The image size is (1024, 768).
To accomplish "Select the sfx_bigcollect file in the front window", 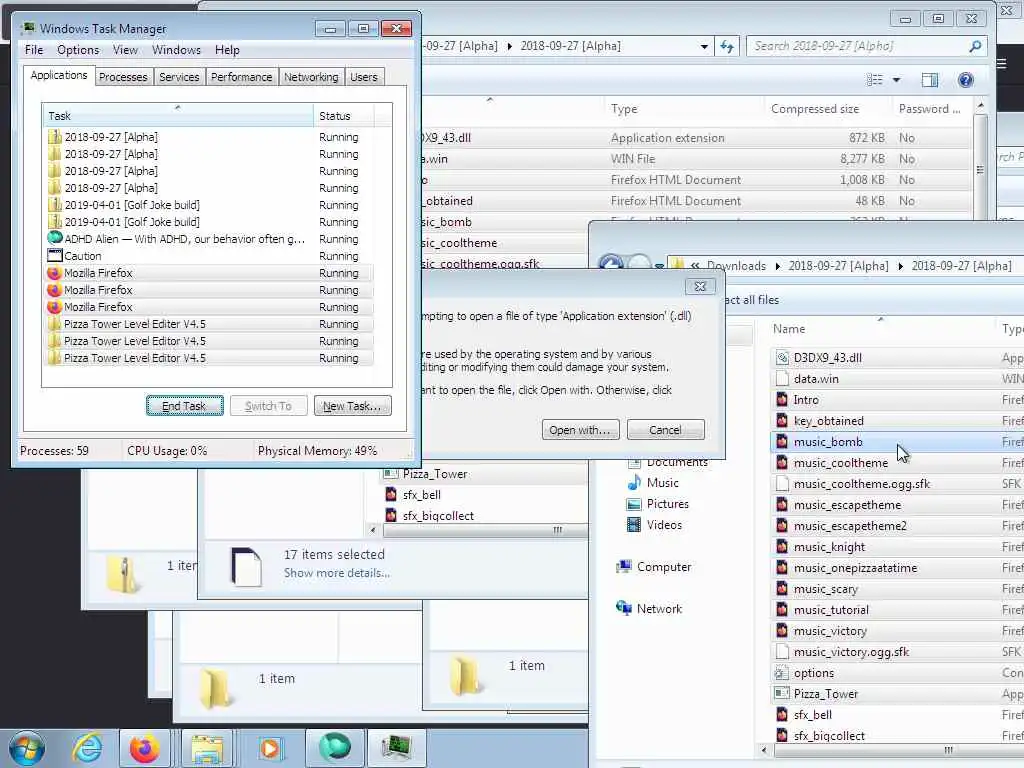I will (897, 736).
